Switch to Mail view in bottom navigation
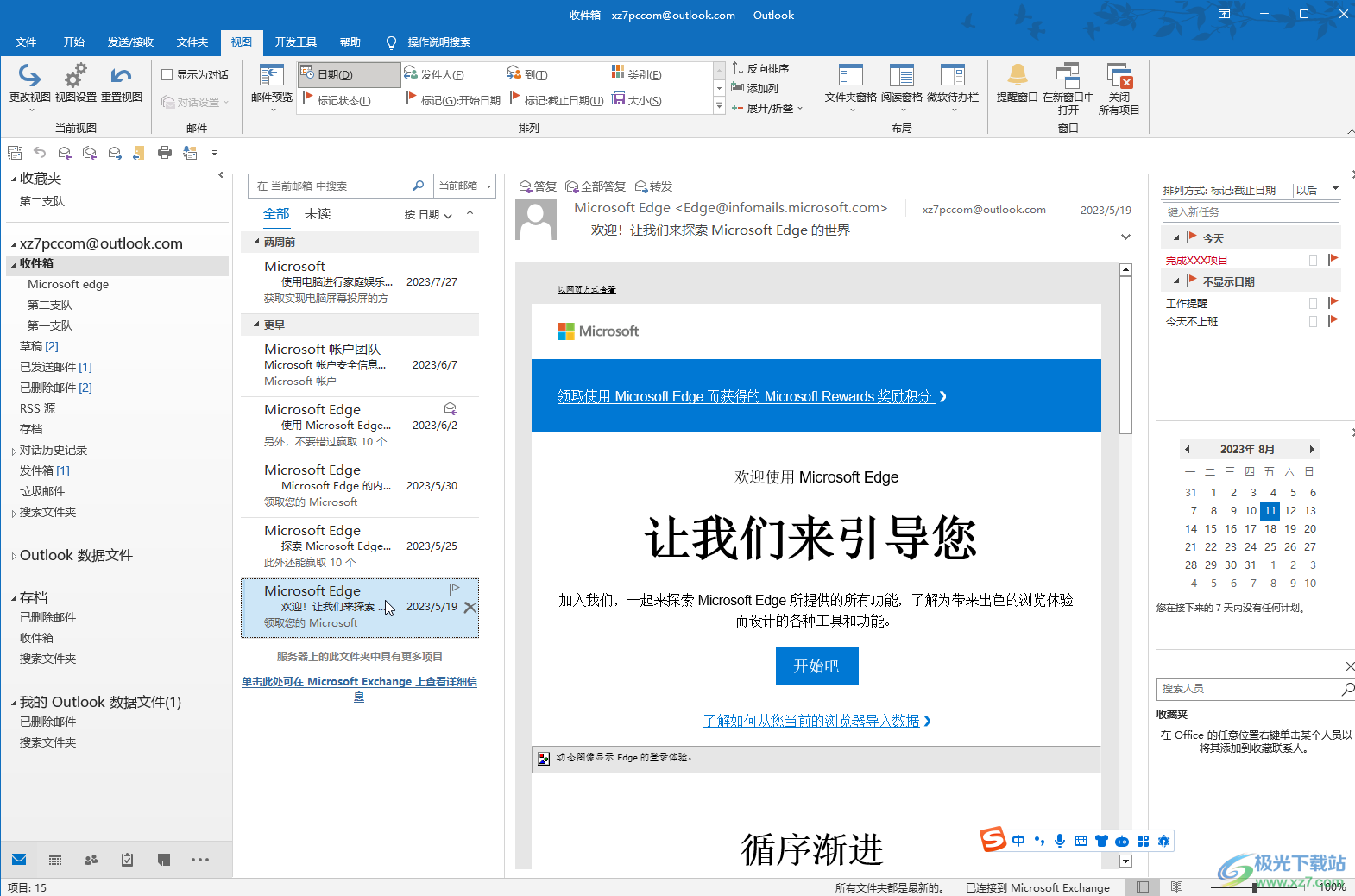1355x896 pixels. tap(19, 860)
